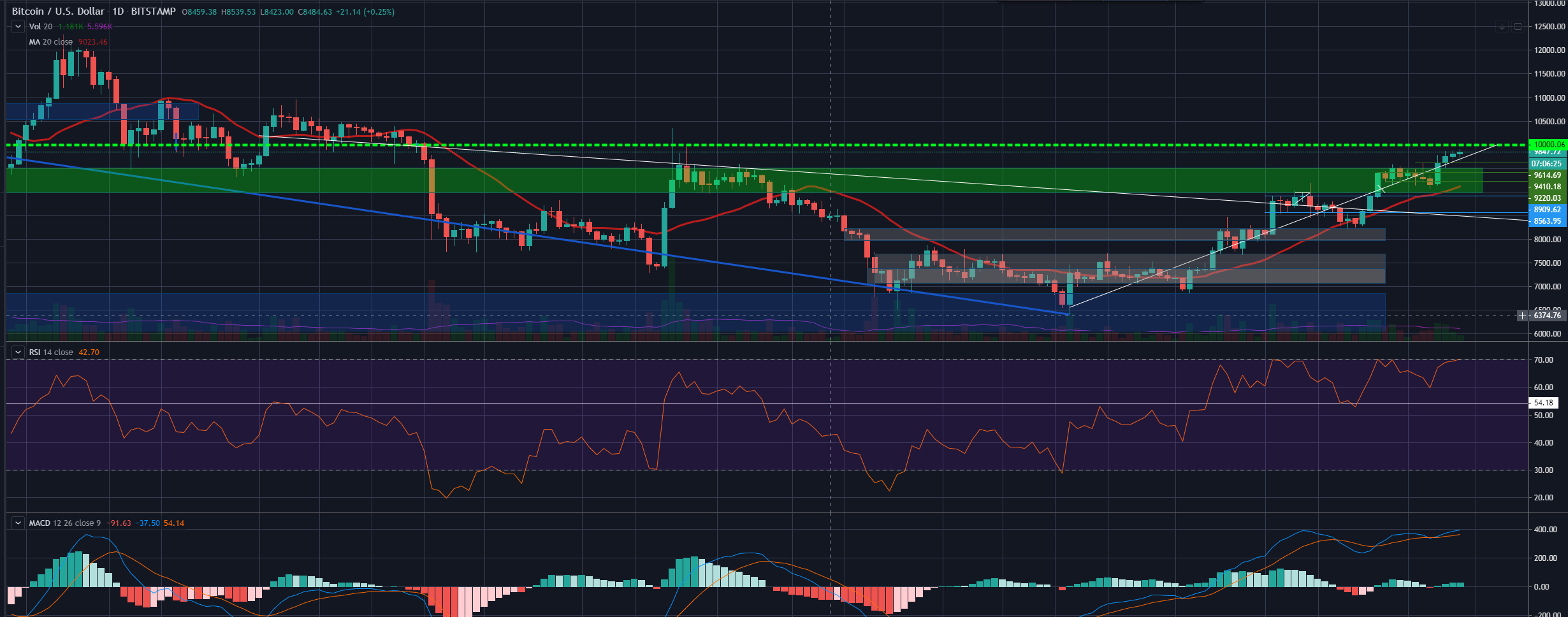Click the MA value 9023.46
The width and height of the screenshot is (1568, 617).
[93, 42]
